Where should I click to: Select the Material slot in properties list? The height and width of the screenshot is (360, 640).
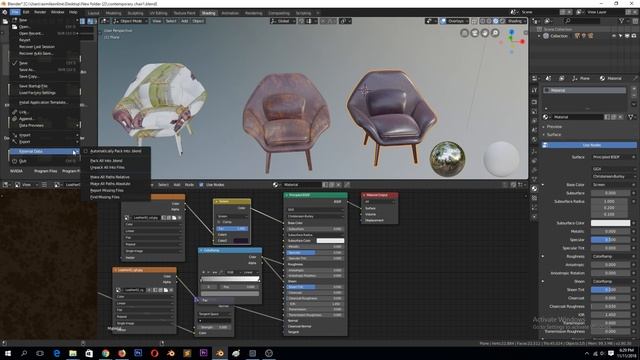click(585, 90)
